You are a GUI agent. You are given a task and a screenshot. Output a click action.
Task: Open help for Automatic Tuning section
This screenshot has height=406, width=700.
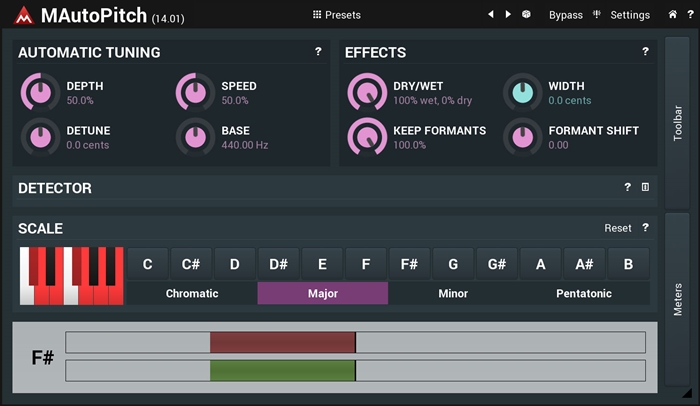point(318,51)
